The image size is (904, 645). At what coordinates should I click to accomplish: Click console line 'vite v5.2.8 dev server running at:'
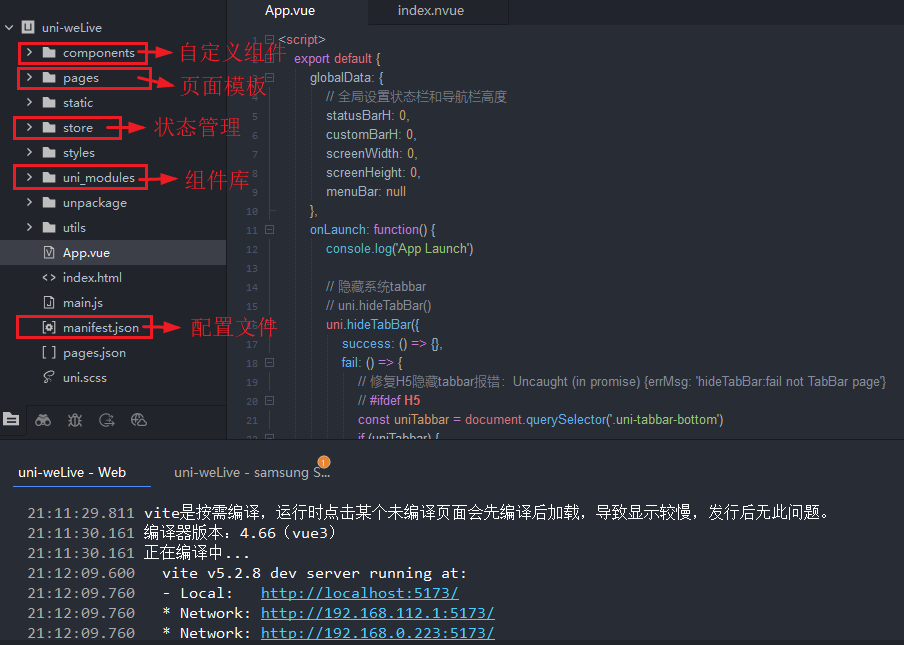(314, 574)
